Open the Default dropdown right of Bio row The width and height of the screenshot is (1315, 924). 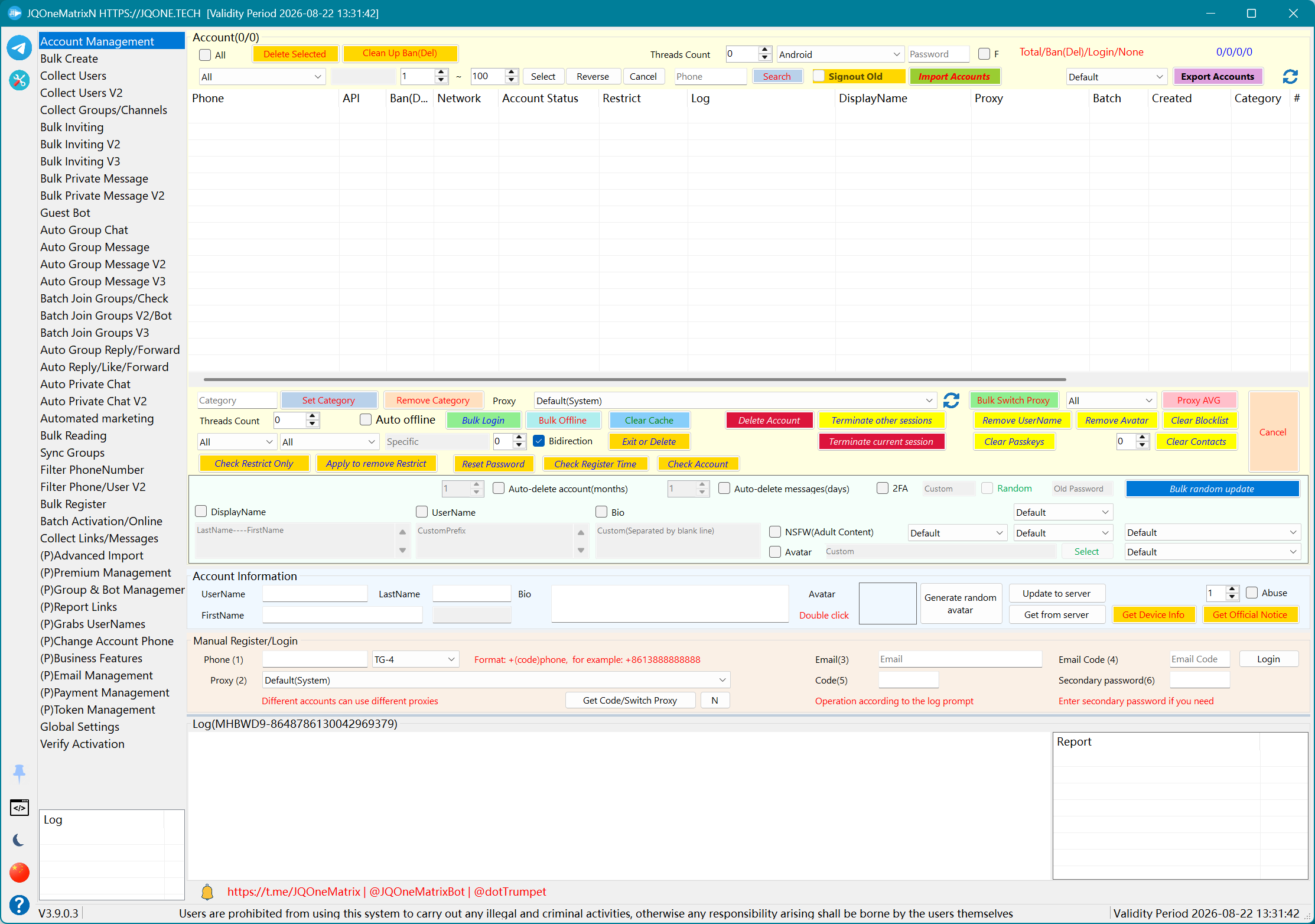click(1063, 512)
